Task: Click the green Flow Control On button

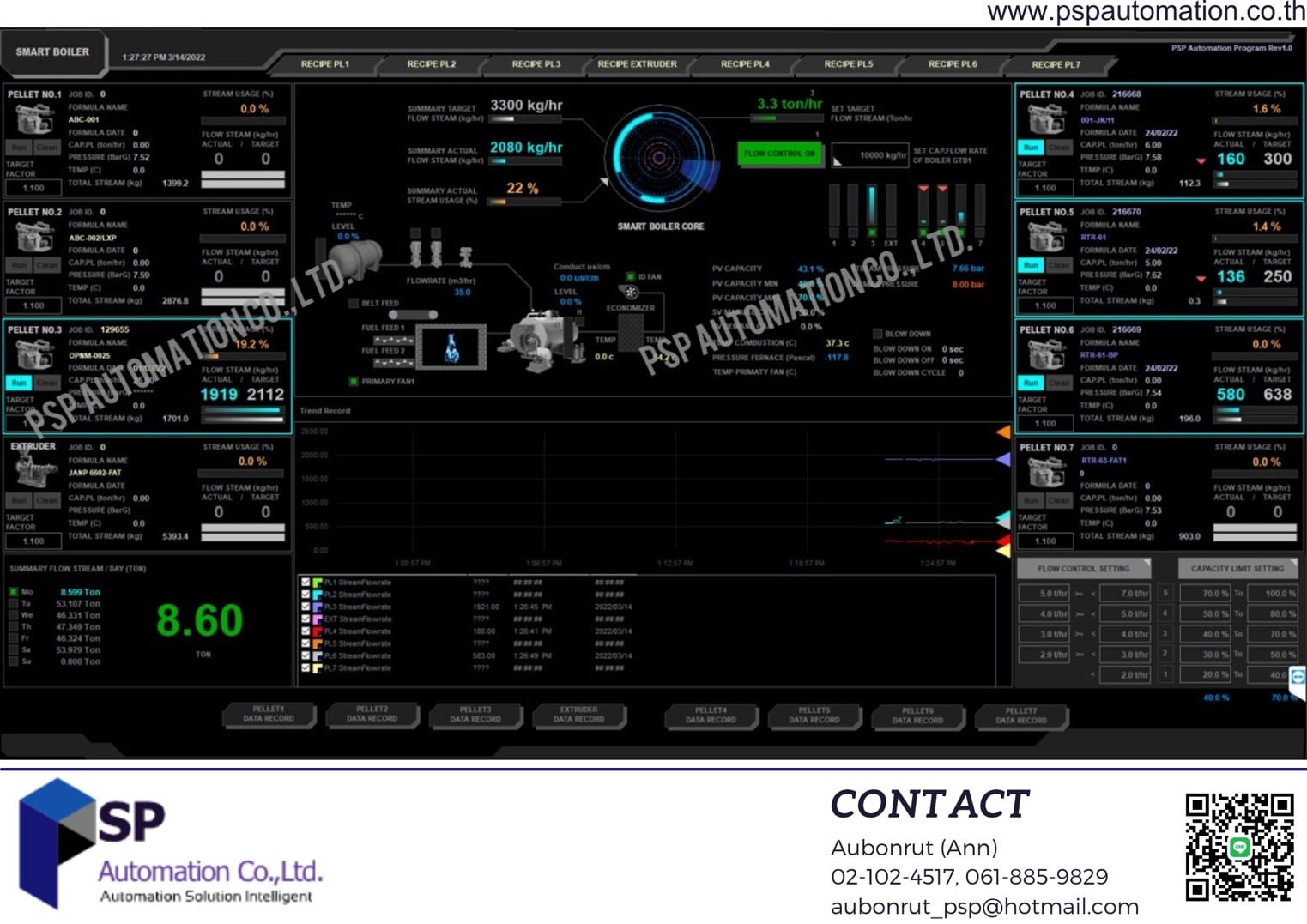Action: (779, 154)
